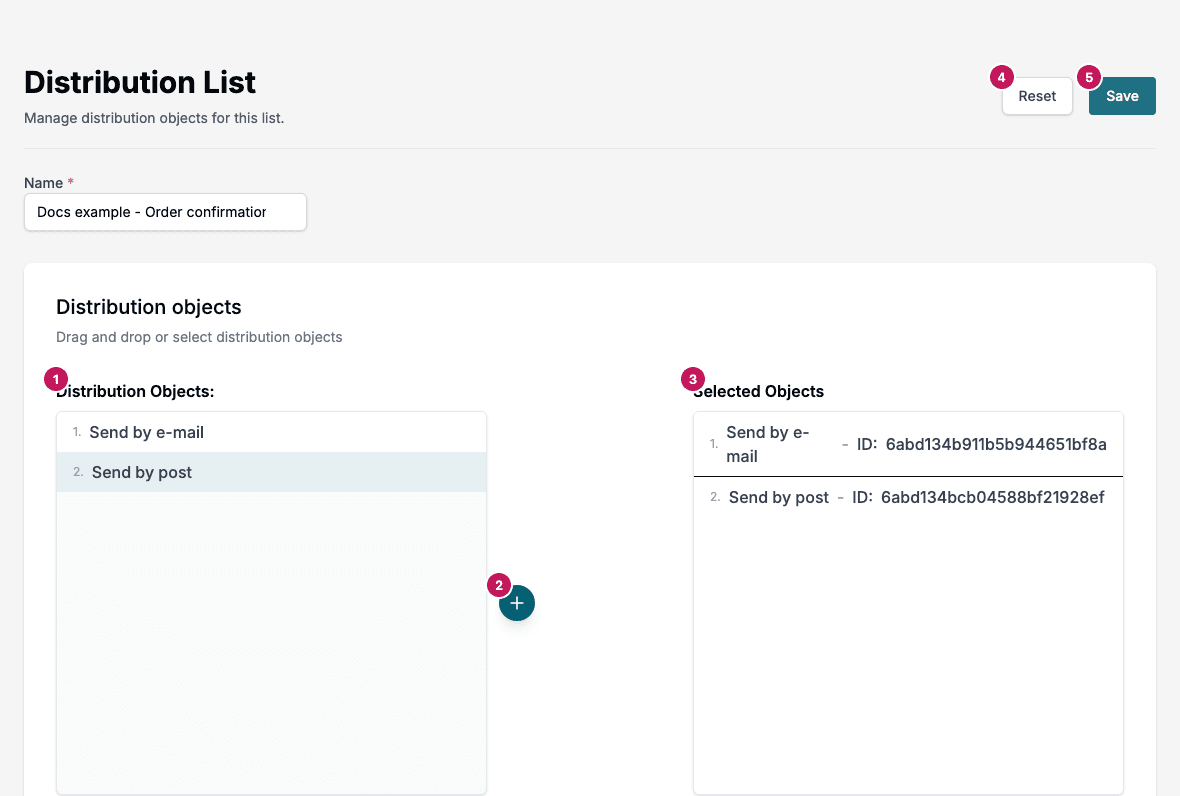This screenshot has height=796, width=1180.
Task: Click the Reset button
Action: [1037, 96]
